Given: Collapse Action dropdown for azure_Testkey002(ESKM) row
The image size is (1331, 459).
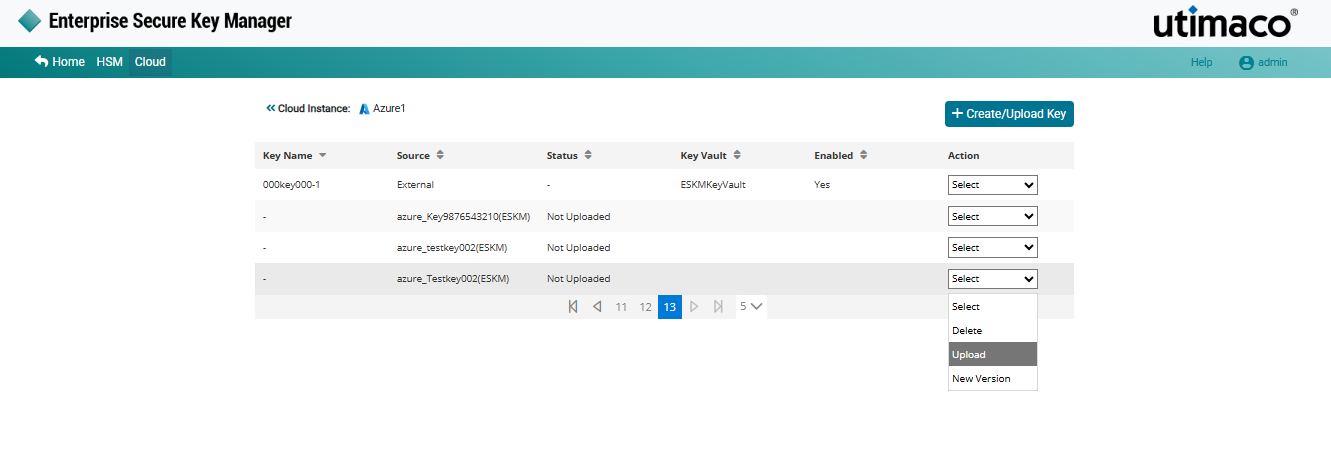Looking at the screenshot, I should (993, 279).
